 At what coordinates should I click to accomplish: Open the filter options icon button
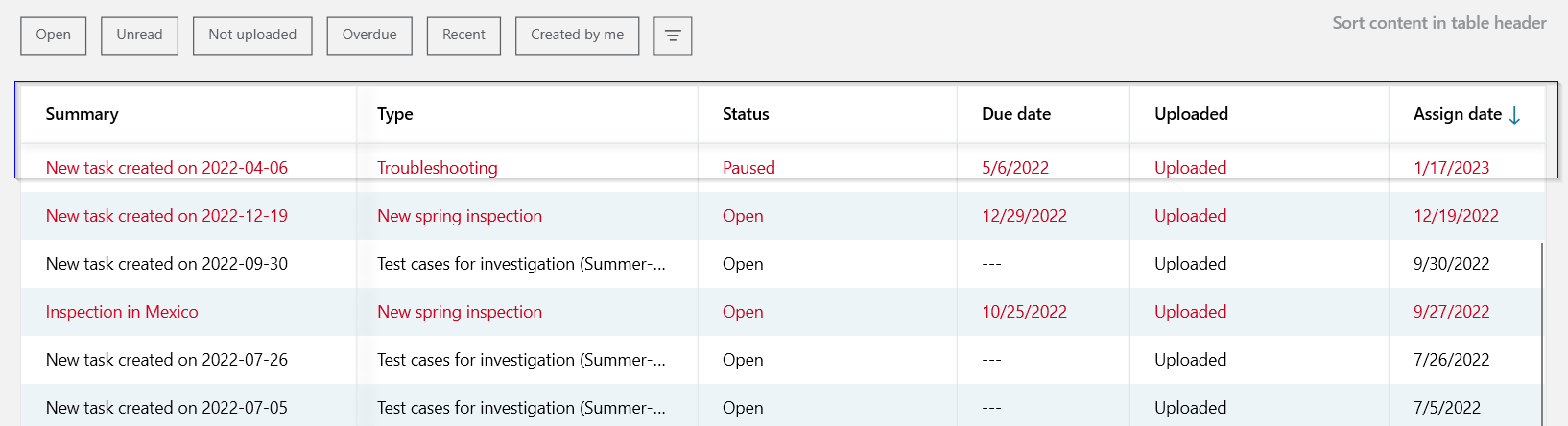point(673,35)
